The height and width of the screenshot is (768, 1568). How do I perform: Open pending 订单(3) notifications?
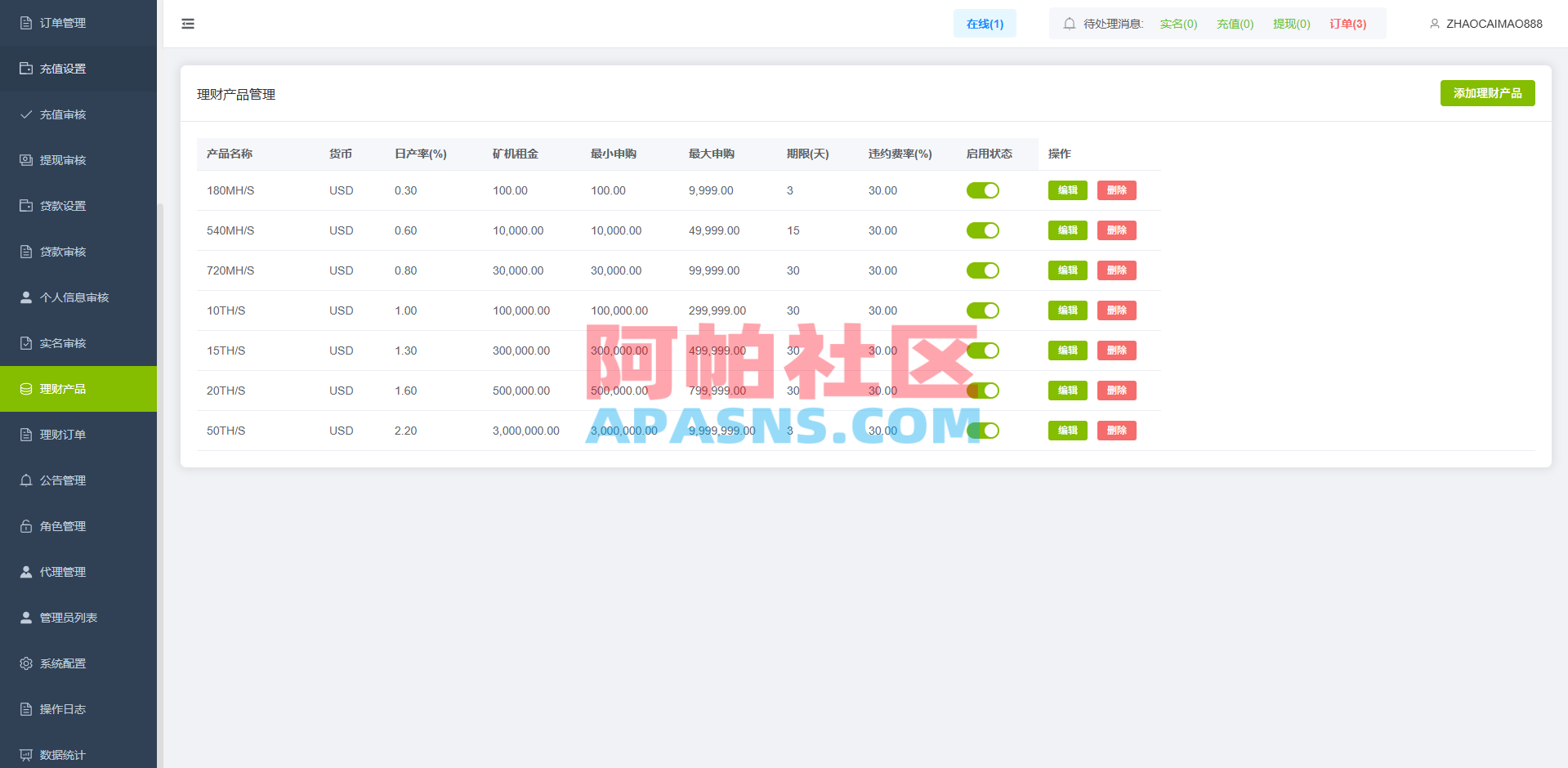(x=1347, y=24)
